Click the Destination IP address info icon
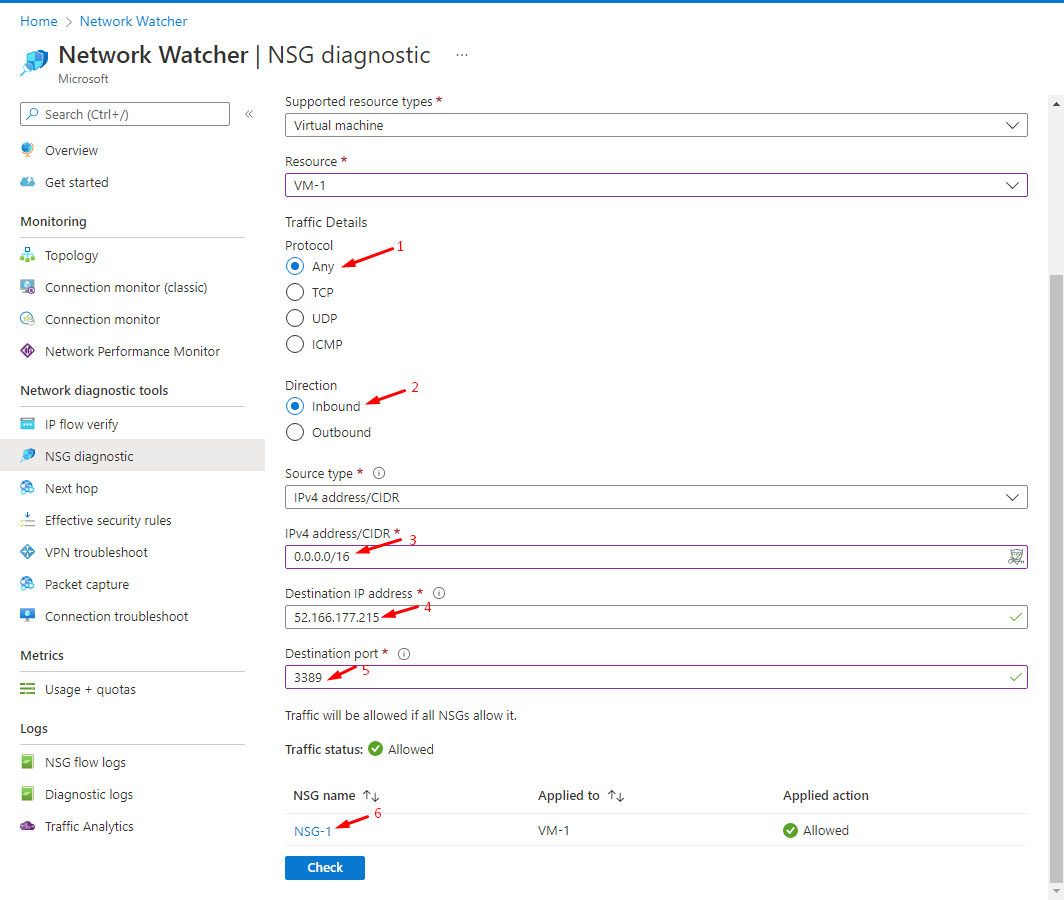Image resolution: width=1064 pixels, height=900 pixels. point(439,593)
